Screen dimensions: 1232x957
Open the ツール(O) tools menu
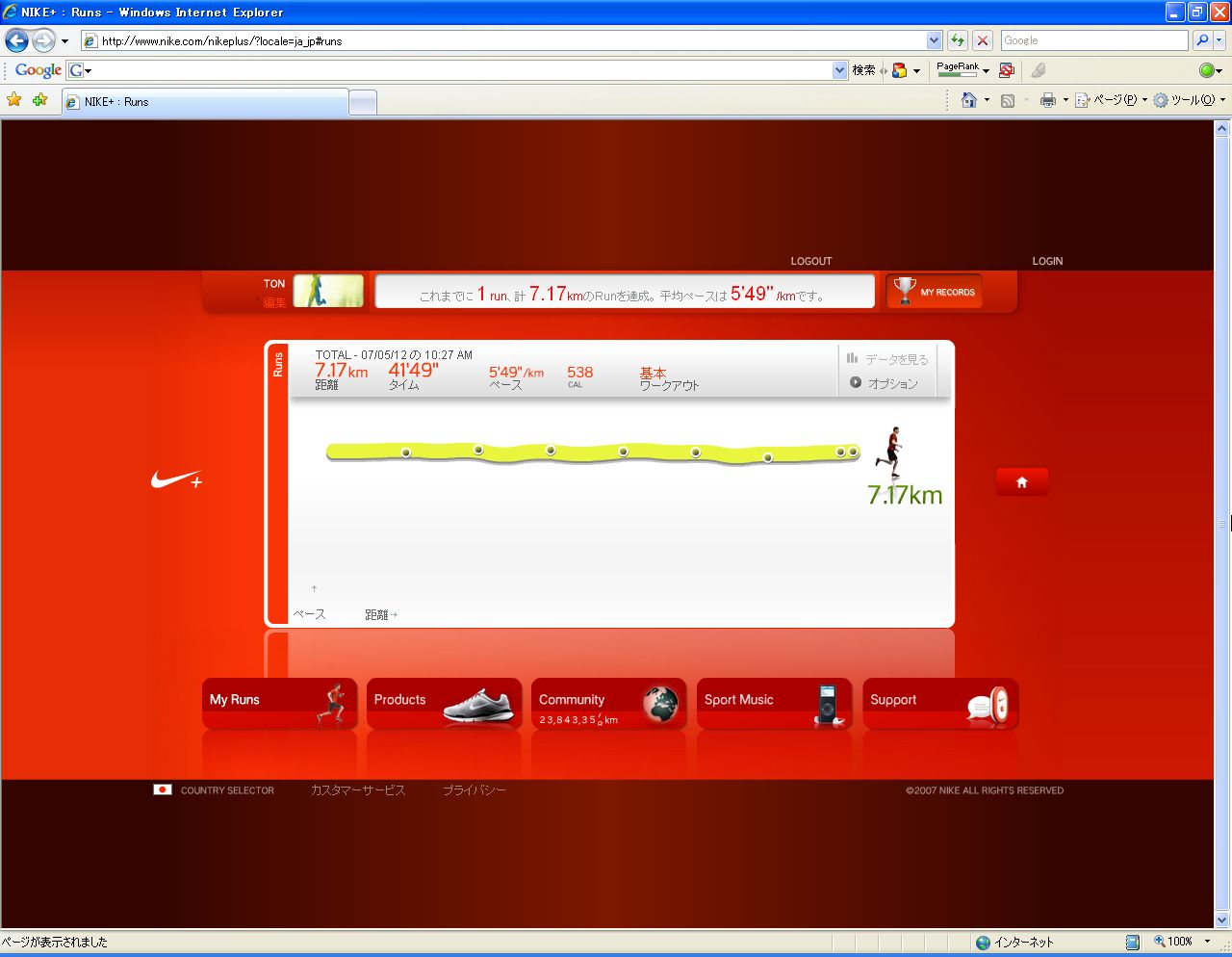pos(1189,100)
